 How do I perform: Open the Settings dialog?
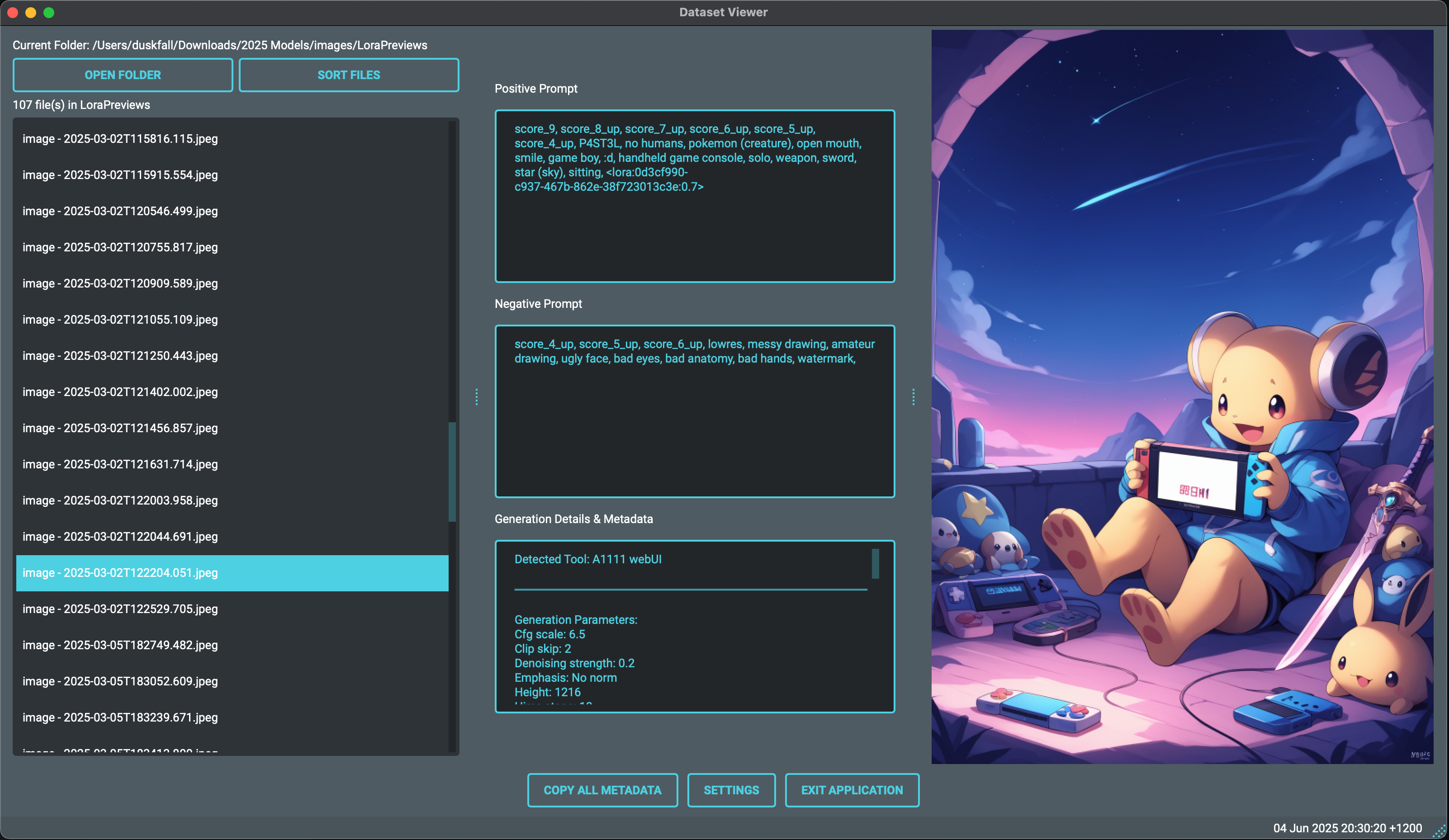tap(731, 790)
